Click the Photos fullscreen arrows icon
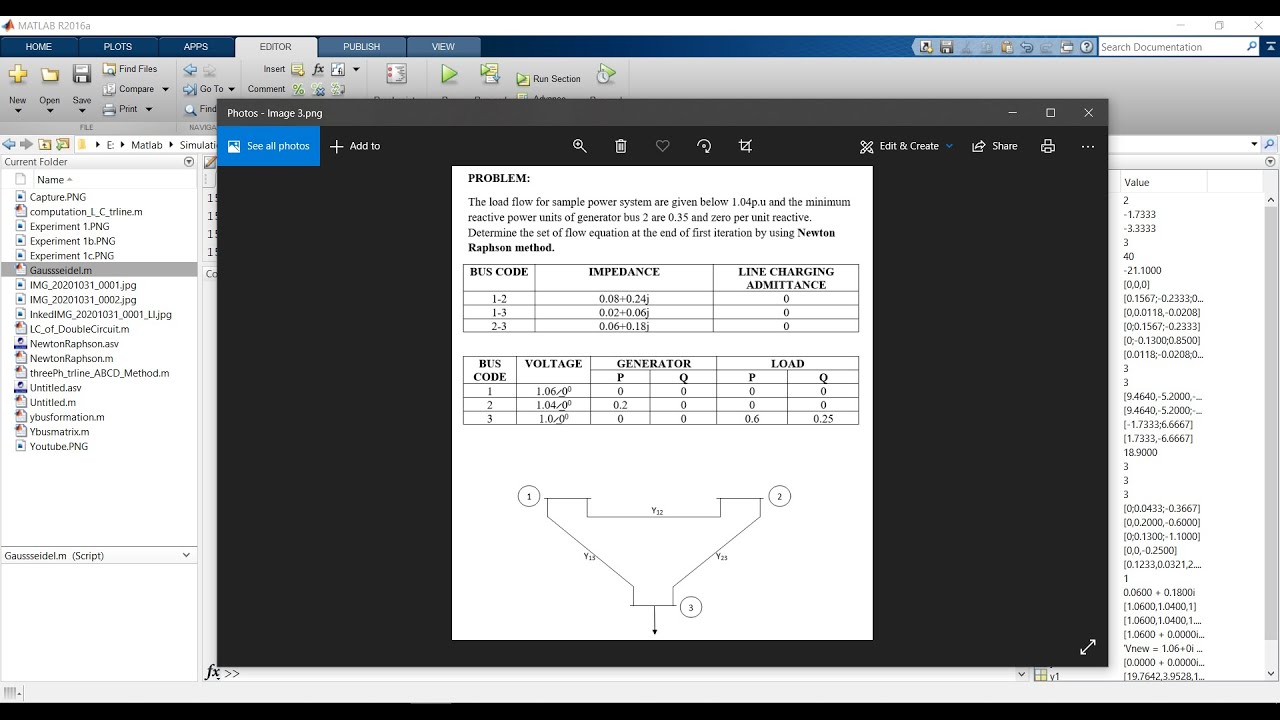 click(1088, 647)
